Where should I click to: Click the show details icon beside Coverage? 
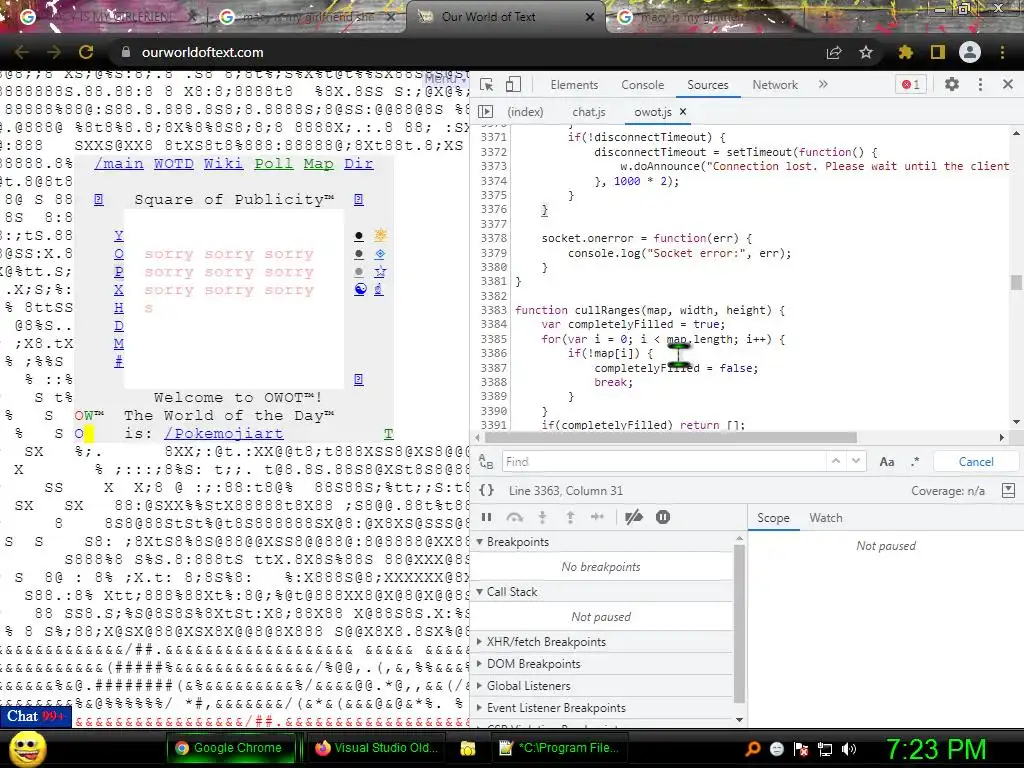coord(1008,490)
